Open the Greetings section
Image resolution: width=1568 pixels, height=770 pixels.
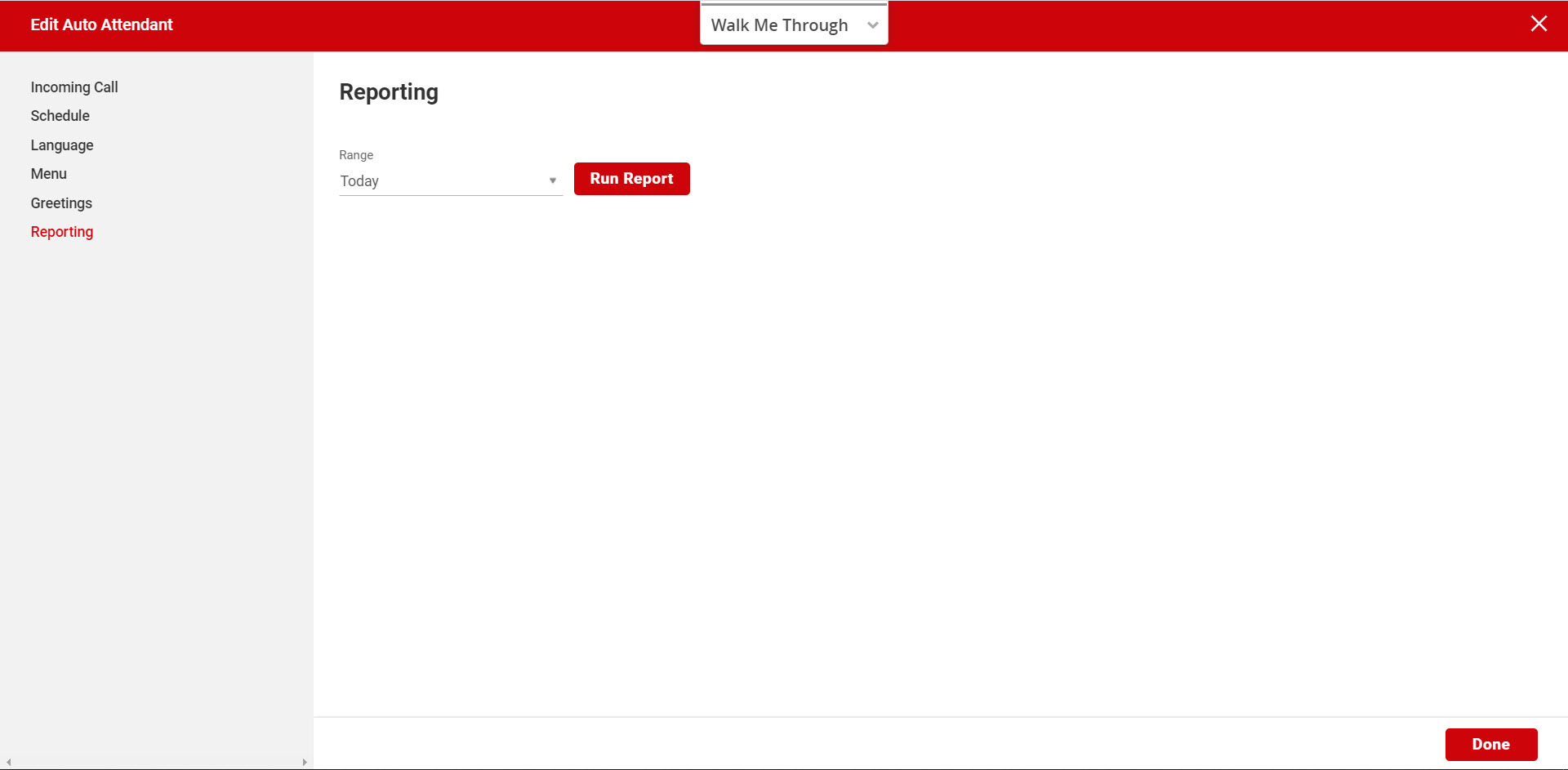[x=61, y=203]
